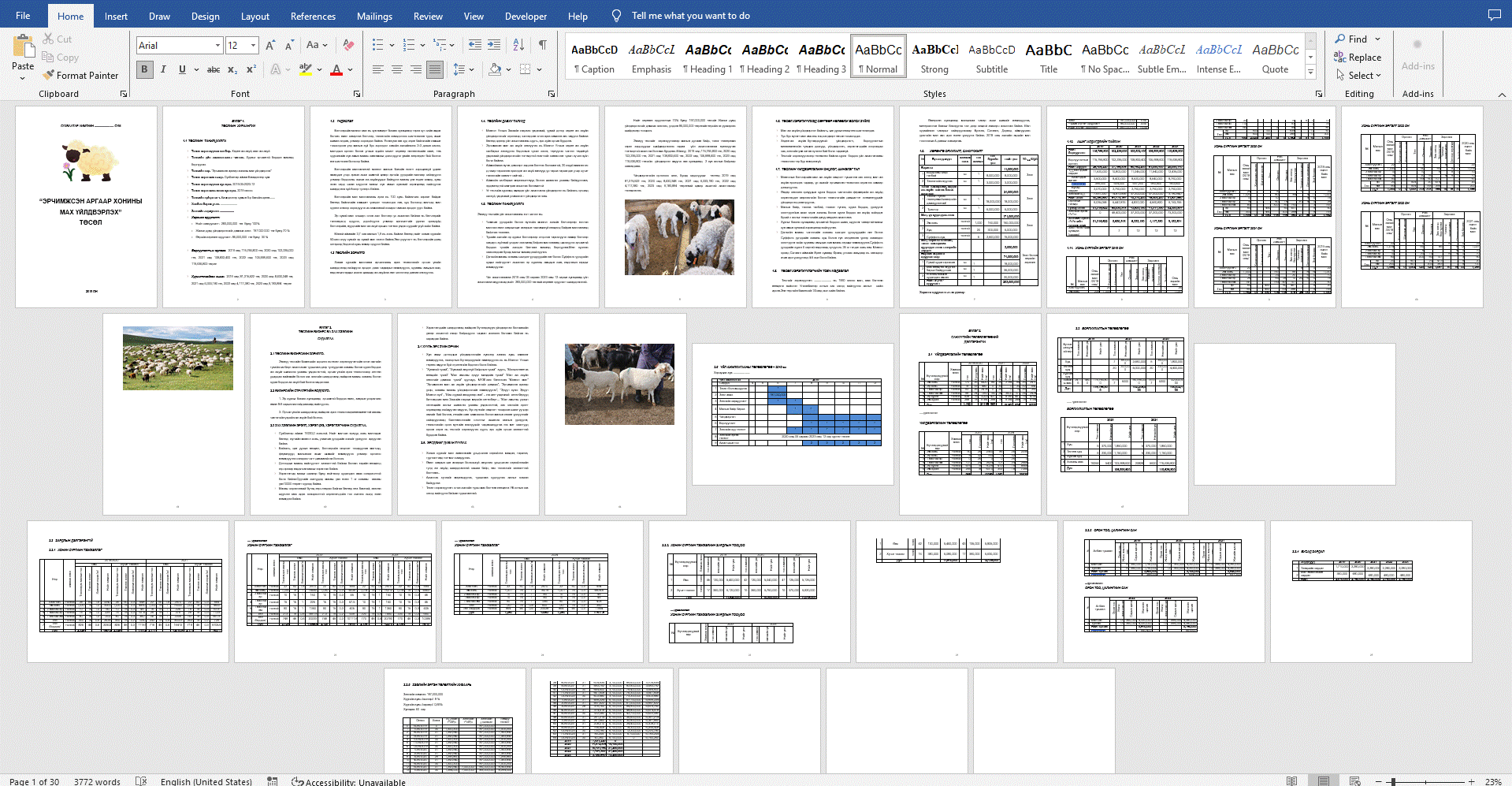Image resolution: width=1512 pixels, height=786 pixels.
Task: Switch to the References tab
Action: tap(313, 16)
